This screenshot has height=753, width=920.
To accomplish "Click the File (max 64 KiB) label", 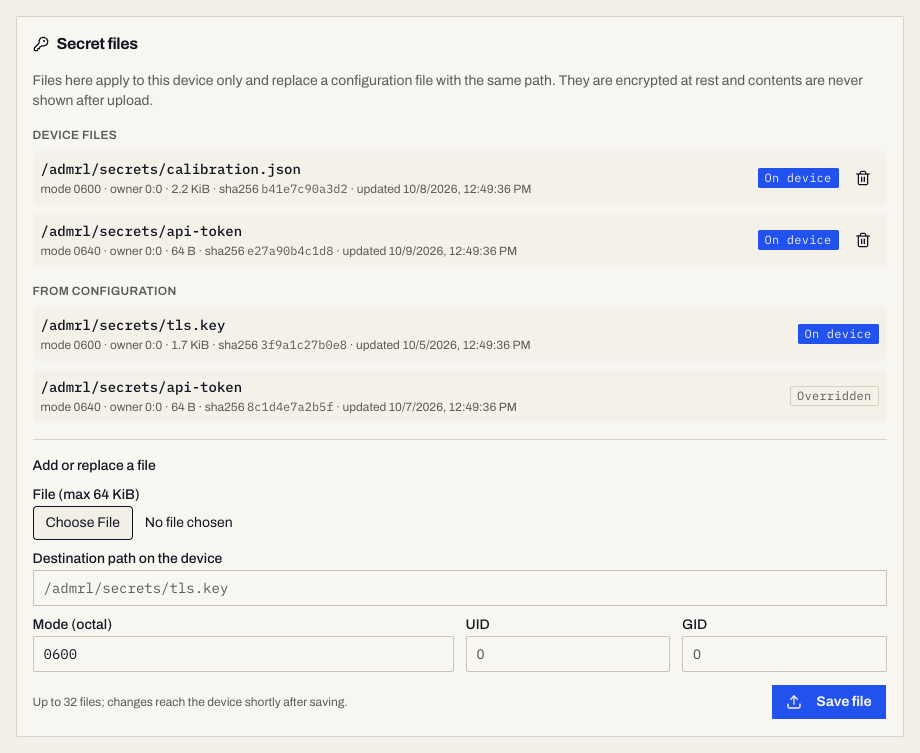I will tap(86, 494).
